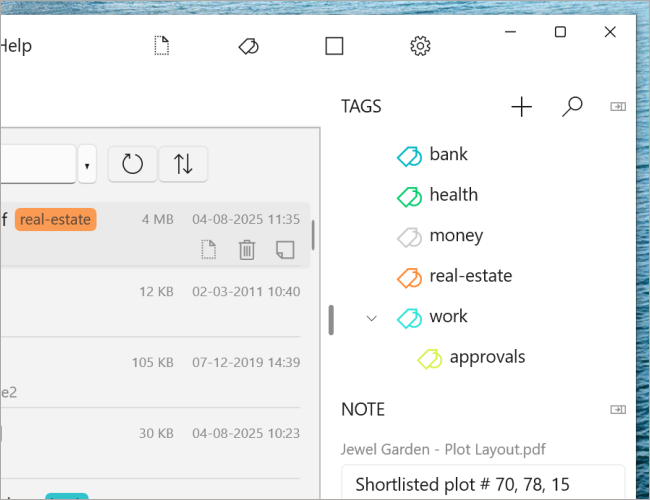The height and width of the screenshot is (500, 650).
Task: Add a new tag with plus icon
Action: [x=521, y=107]
